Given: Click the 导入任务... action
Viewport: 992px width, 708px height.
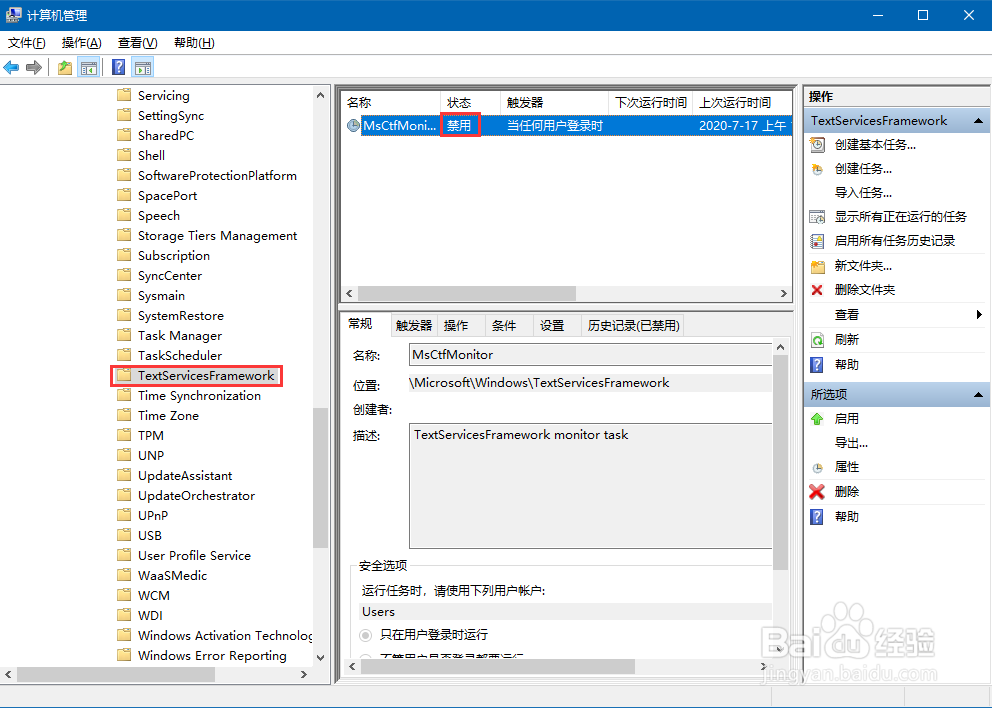Looking at the screenshot, I should [863, 193].
